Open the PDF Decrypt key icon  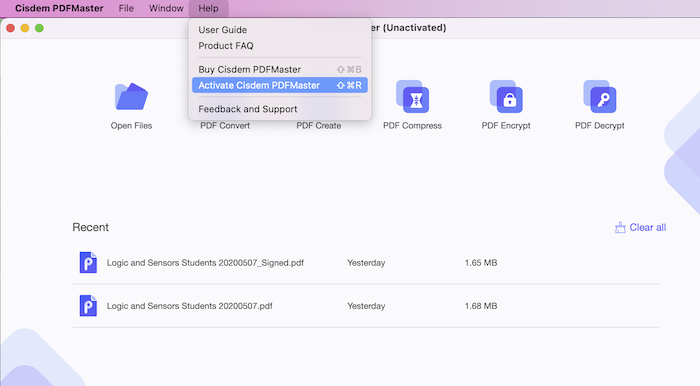[600, 96]
